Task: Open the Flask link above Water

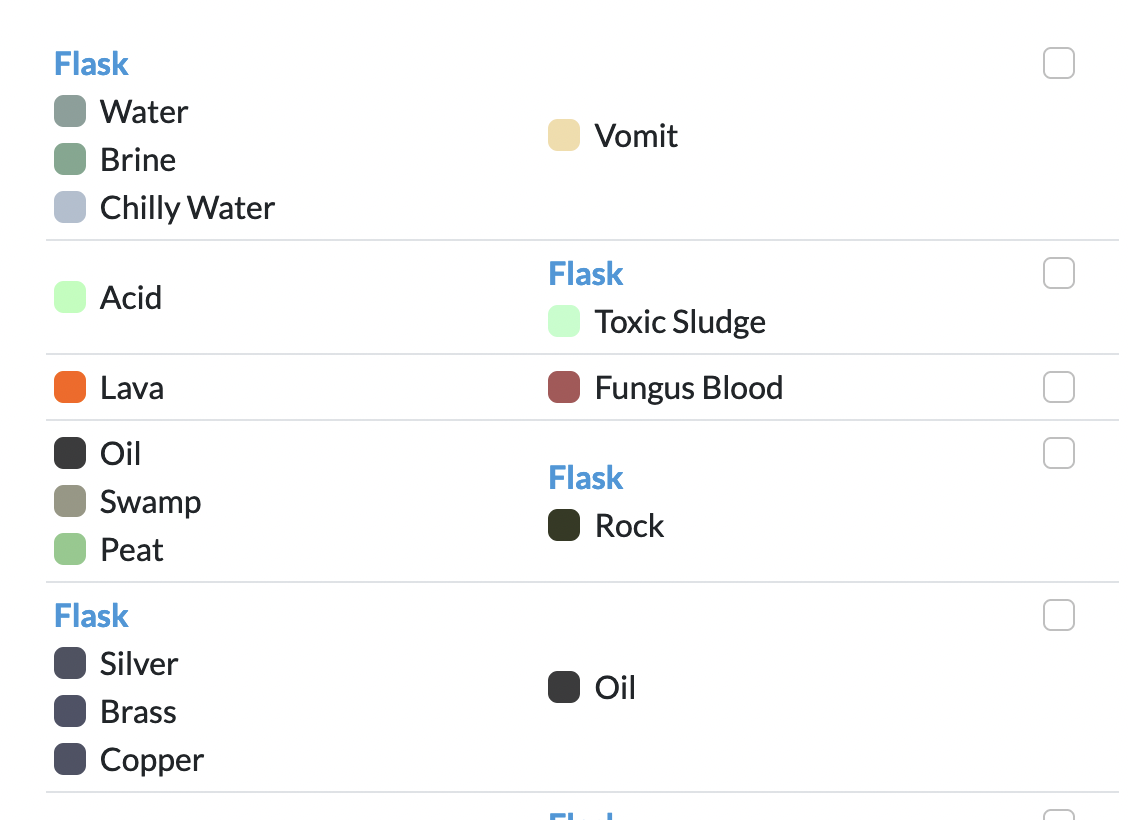Action: click(90, 63)
